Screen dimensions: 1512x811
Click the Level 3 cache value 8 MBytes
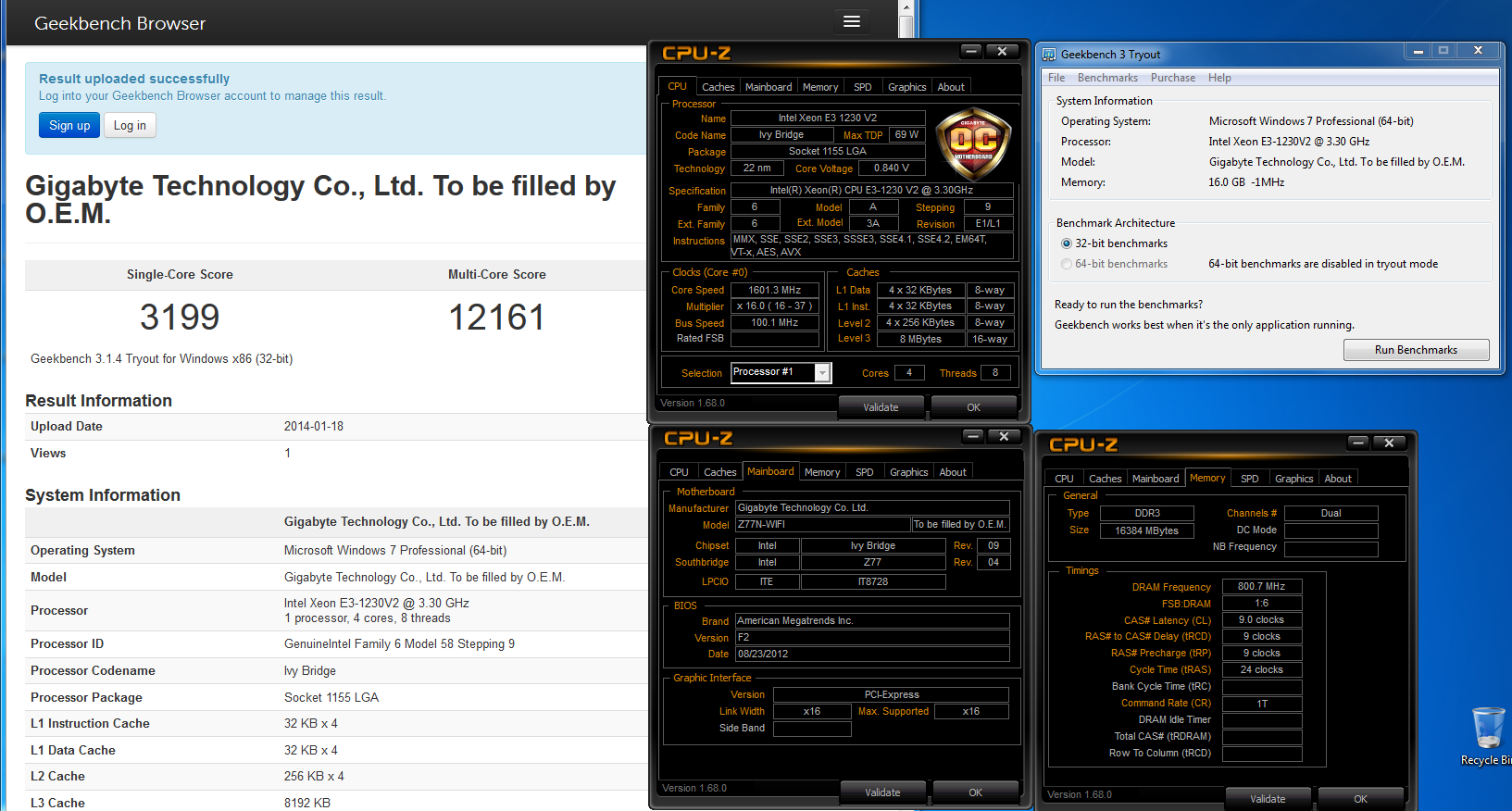pos(921,339)
